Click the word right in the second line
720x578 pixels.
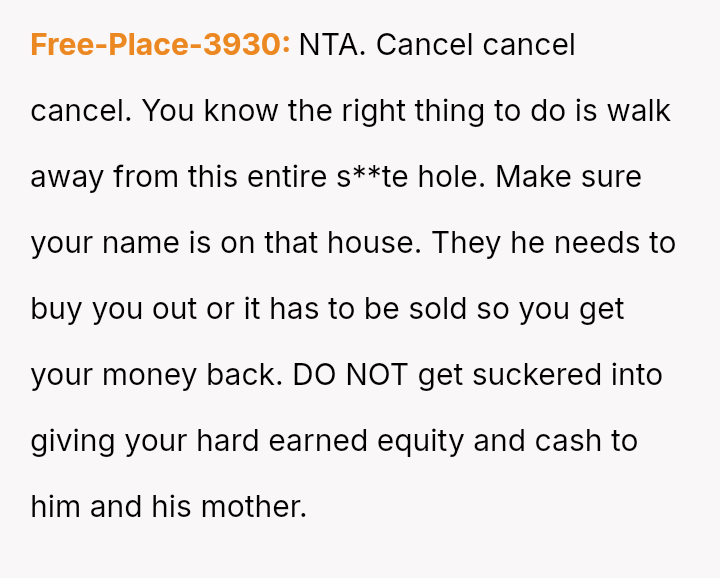click(373, 111)
